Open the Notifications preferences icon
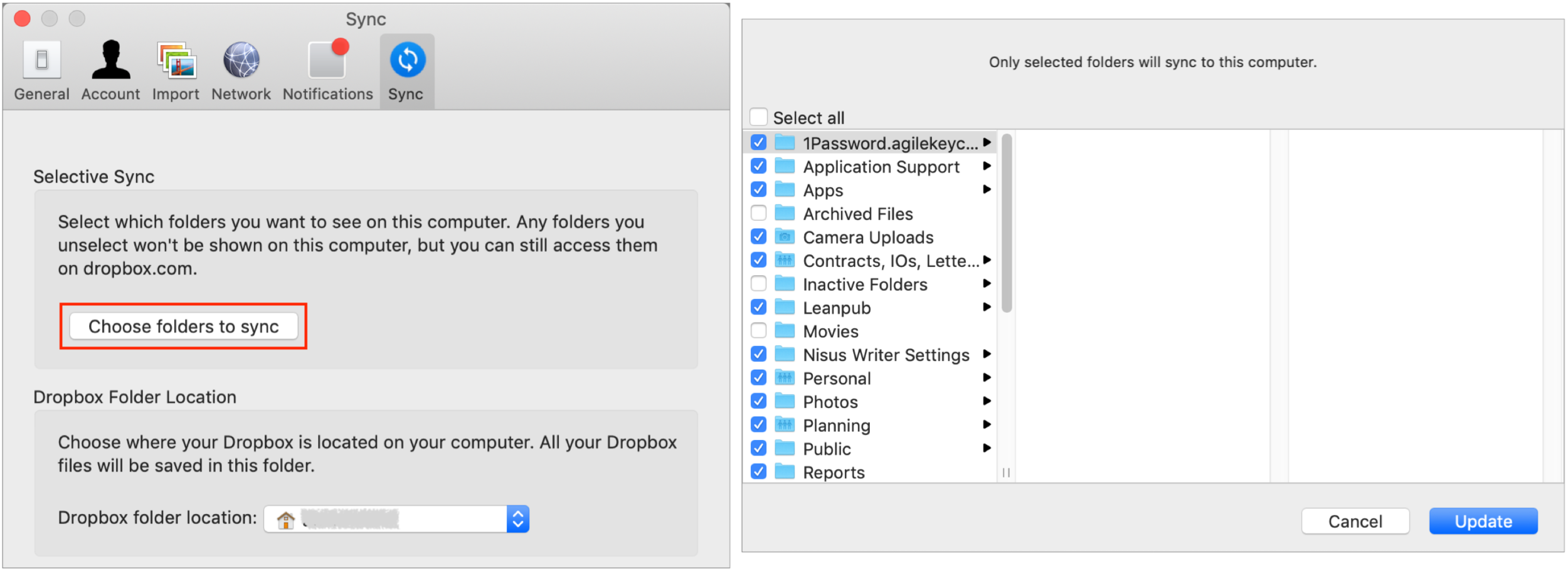 click(328, 58)
